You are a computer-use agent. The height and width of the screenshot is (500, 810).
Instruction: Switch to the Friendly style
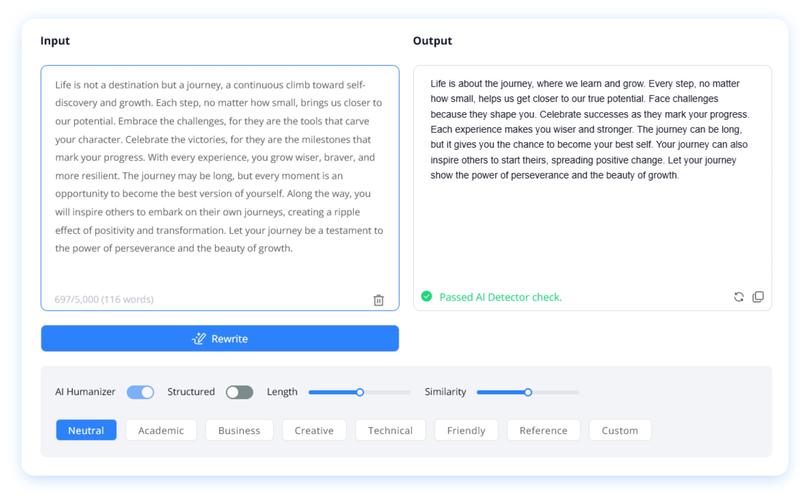pos(466,430)
